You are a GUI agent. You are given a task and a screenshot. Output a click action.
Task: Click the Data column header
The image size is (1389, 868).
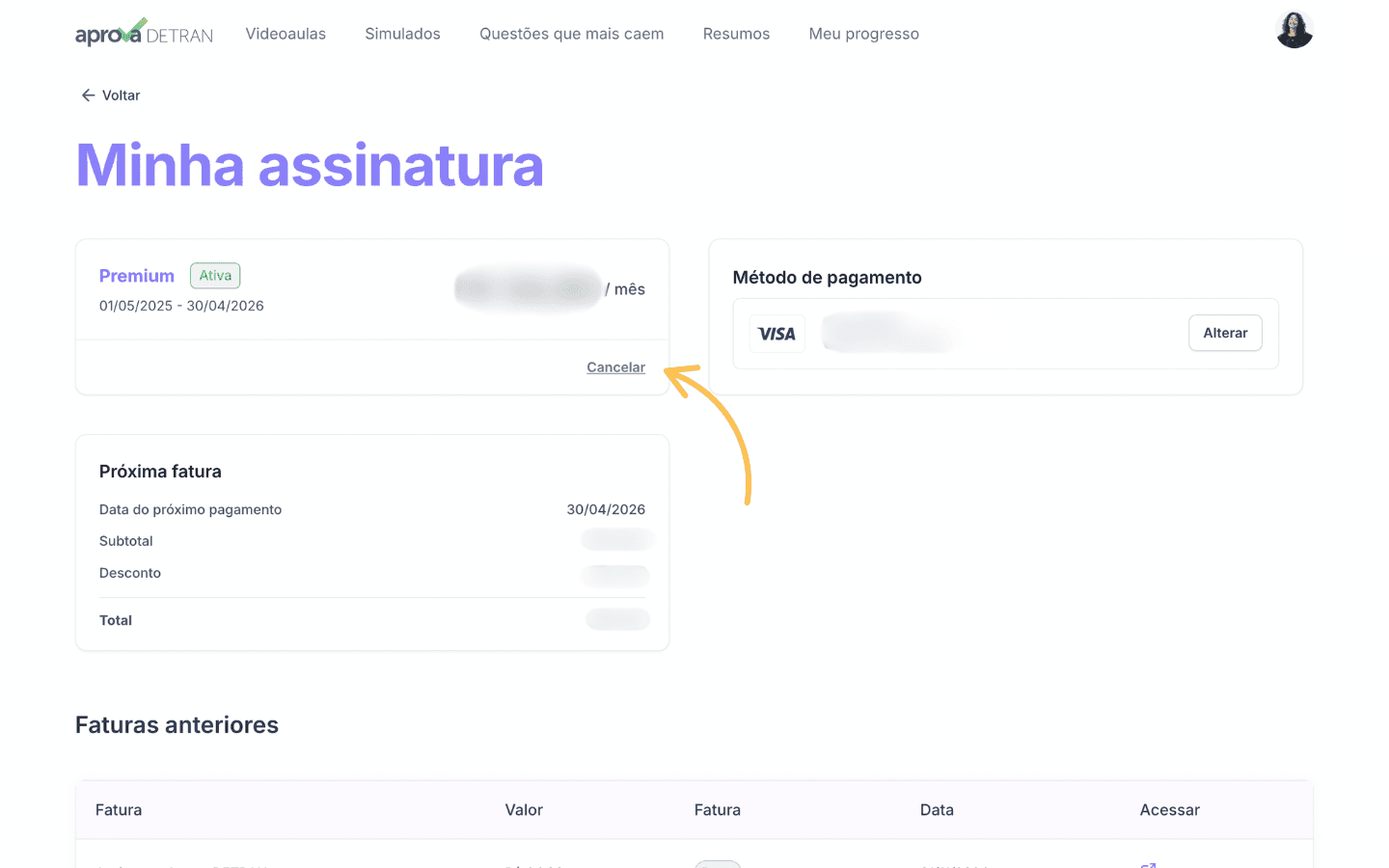coord(937,810)
